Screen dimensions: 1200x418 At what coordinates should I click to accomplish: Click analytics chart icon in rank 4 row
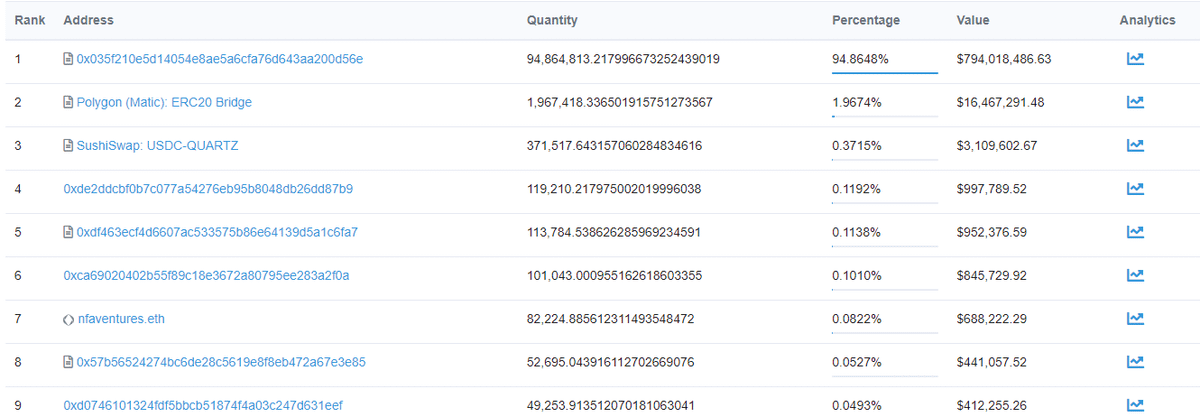[x=1134, y=188]
